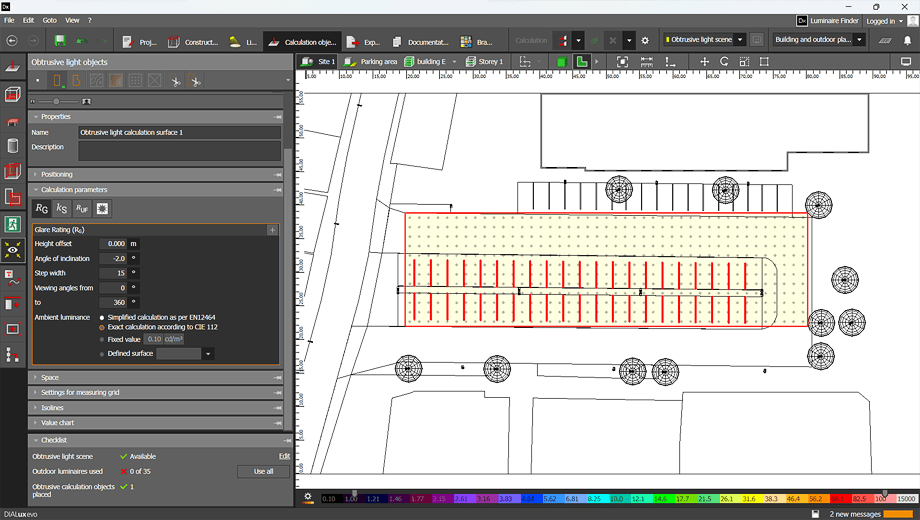This screenshot has width=920, height=520.
Task: Click the green Save icon
Action: tap(60, 41)
